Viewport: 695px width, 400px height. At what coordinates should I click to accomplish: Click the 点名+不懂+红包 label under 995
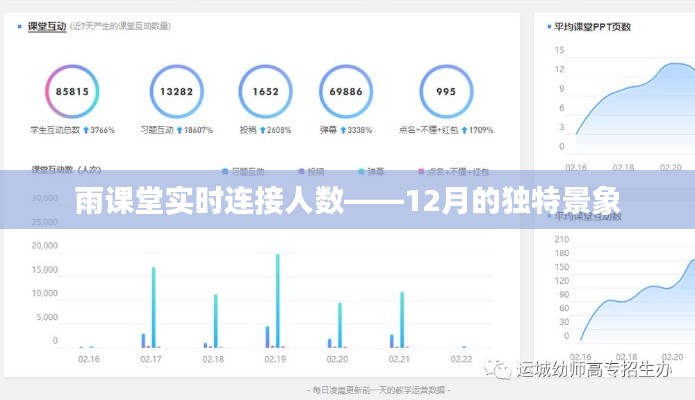[428, 130]
